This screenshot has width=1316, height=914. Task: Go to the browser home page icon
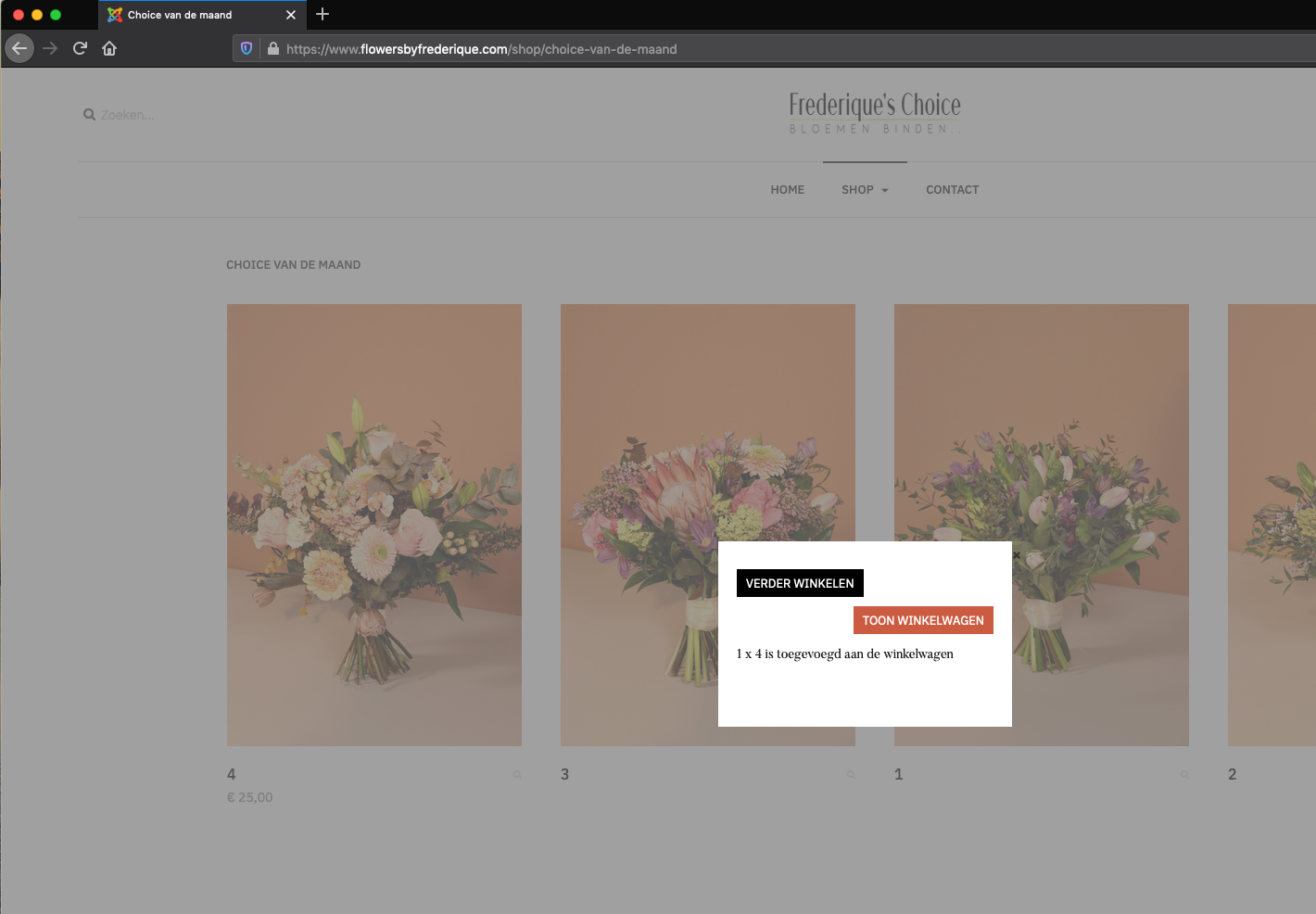[109, 48]
